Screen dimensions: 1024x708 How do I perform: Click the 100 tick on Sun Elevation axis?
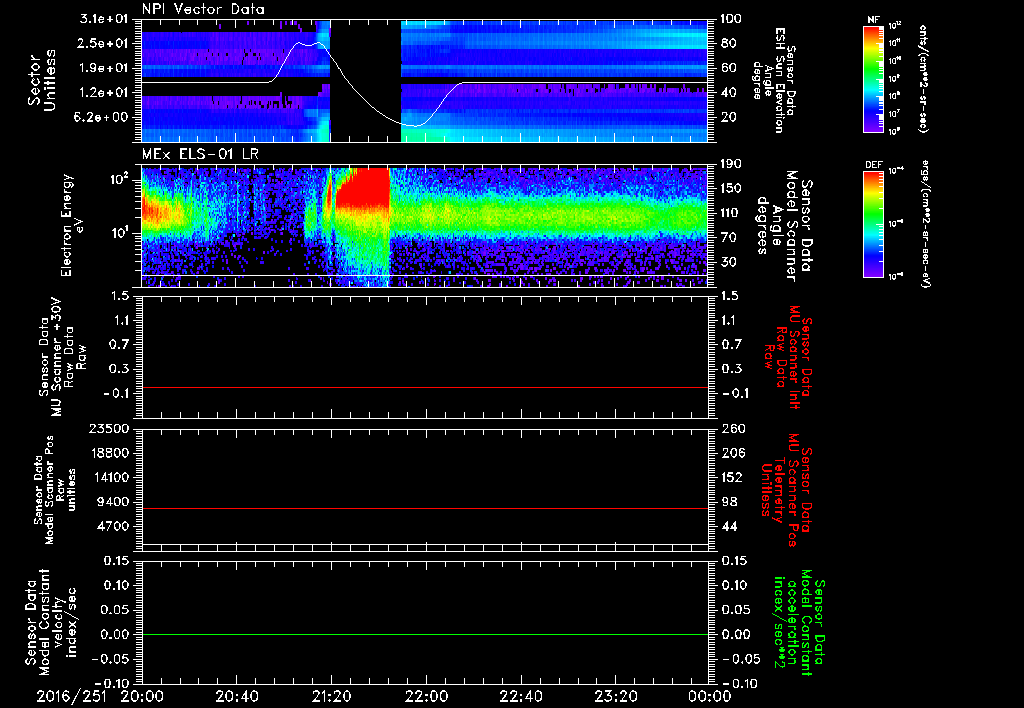(732, 19)
